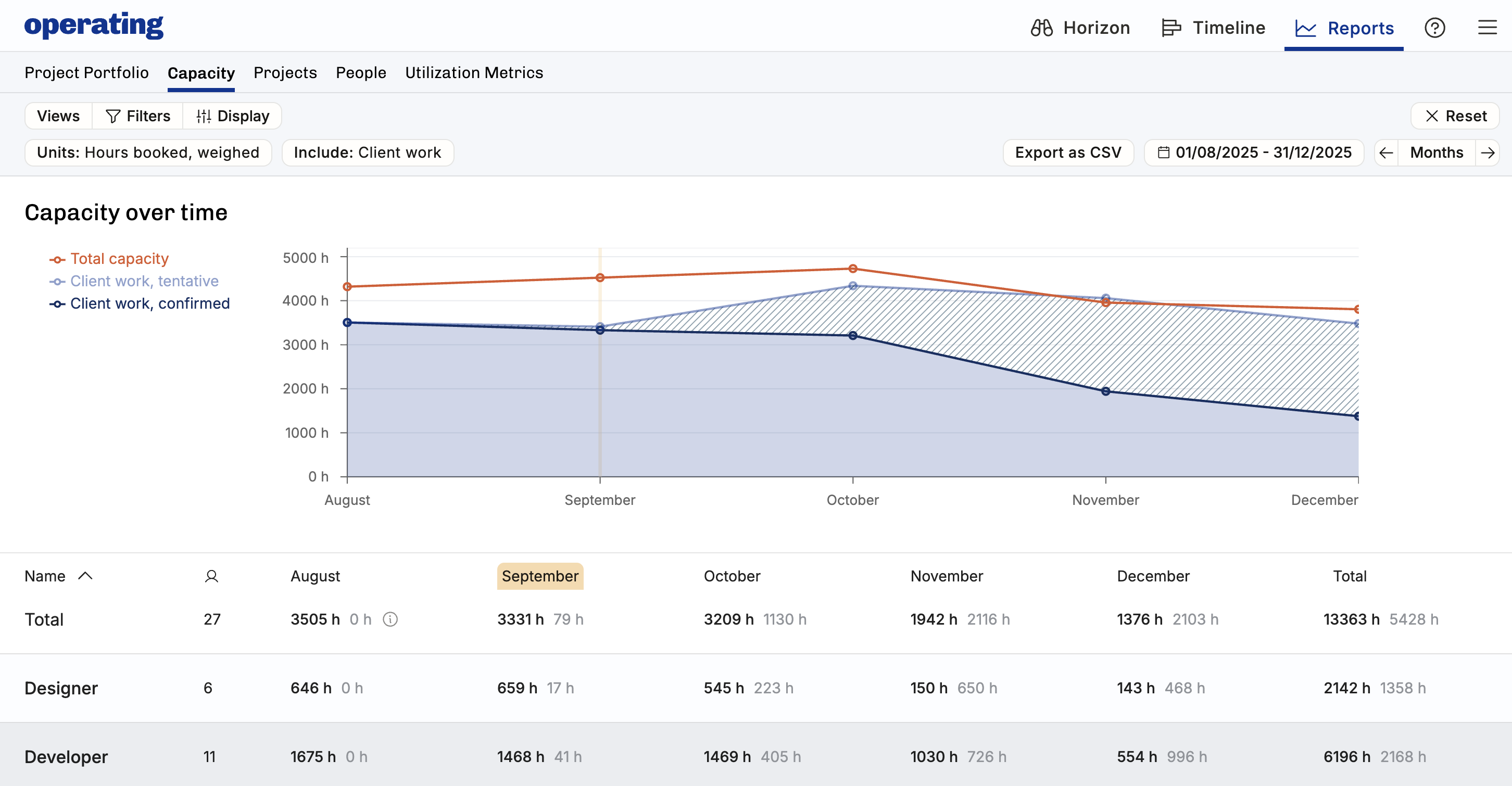Click October tentative work data point
The image size is (1512, 786).
coord(853,286)
